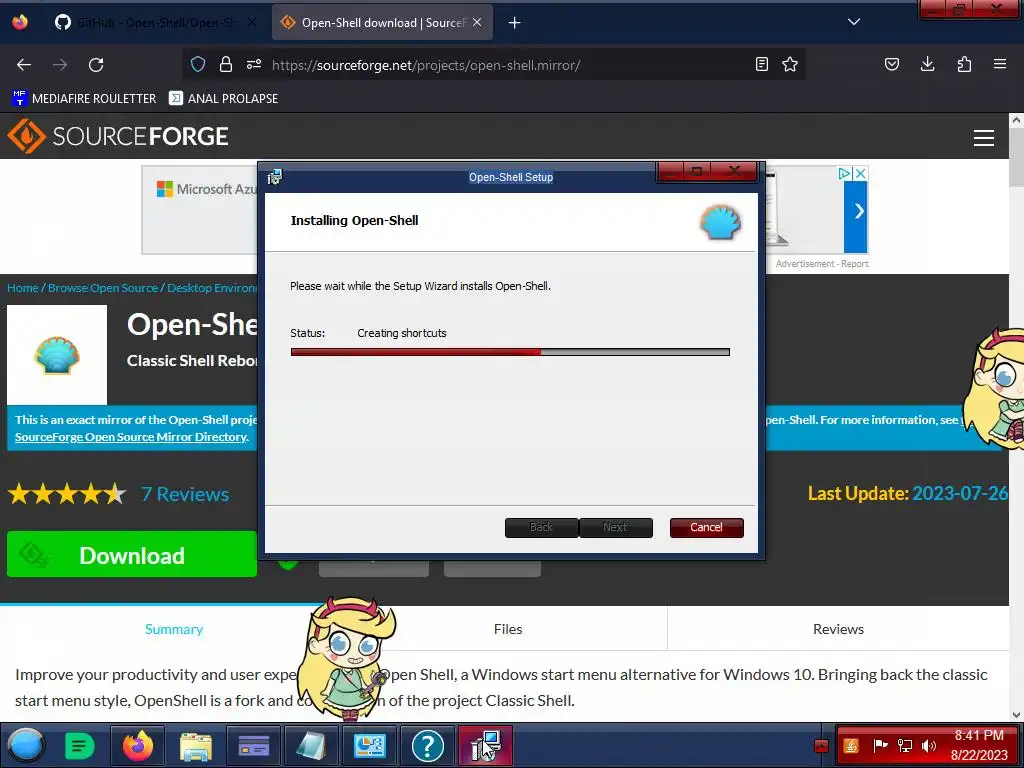The height and width of the screenshot is (768, 1024).
Task: Click the Home breadcrumb link
Action: point(23,288)
